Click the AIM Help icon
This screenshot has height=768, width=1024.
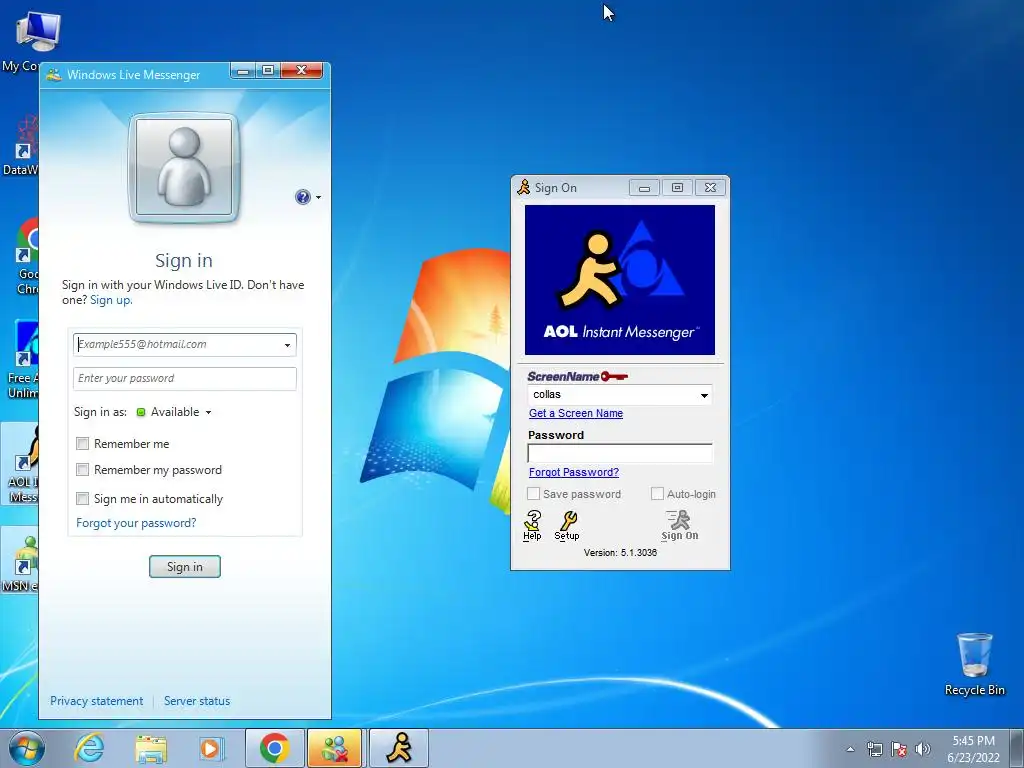click(x=532, y=525)
